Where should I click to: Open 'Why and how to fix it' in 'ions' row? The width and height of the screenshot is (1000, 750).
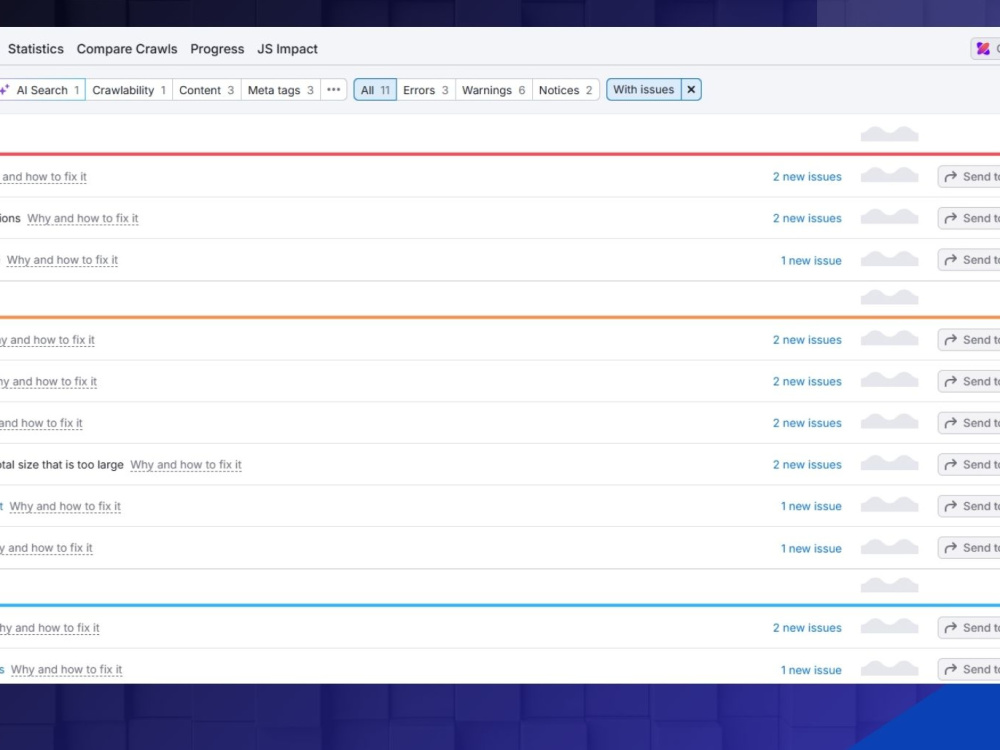tap(83, 218)
